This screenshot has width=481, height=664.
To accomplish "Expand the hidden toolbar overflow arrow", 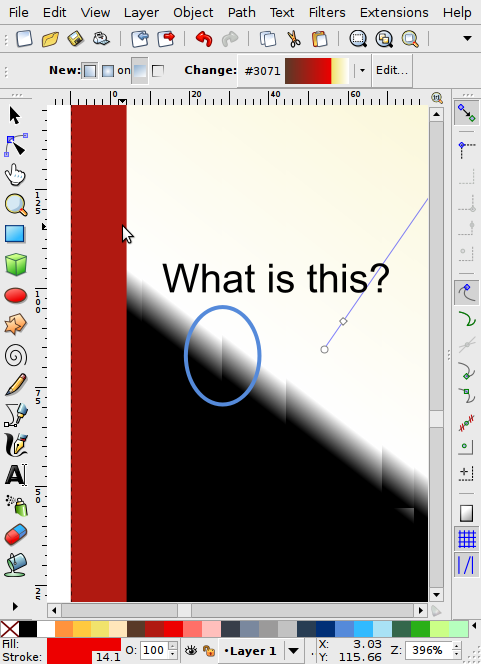I will click(467, 39).
